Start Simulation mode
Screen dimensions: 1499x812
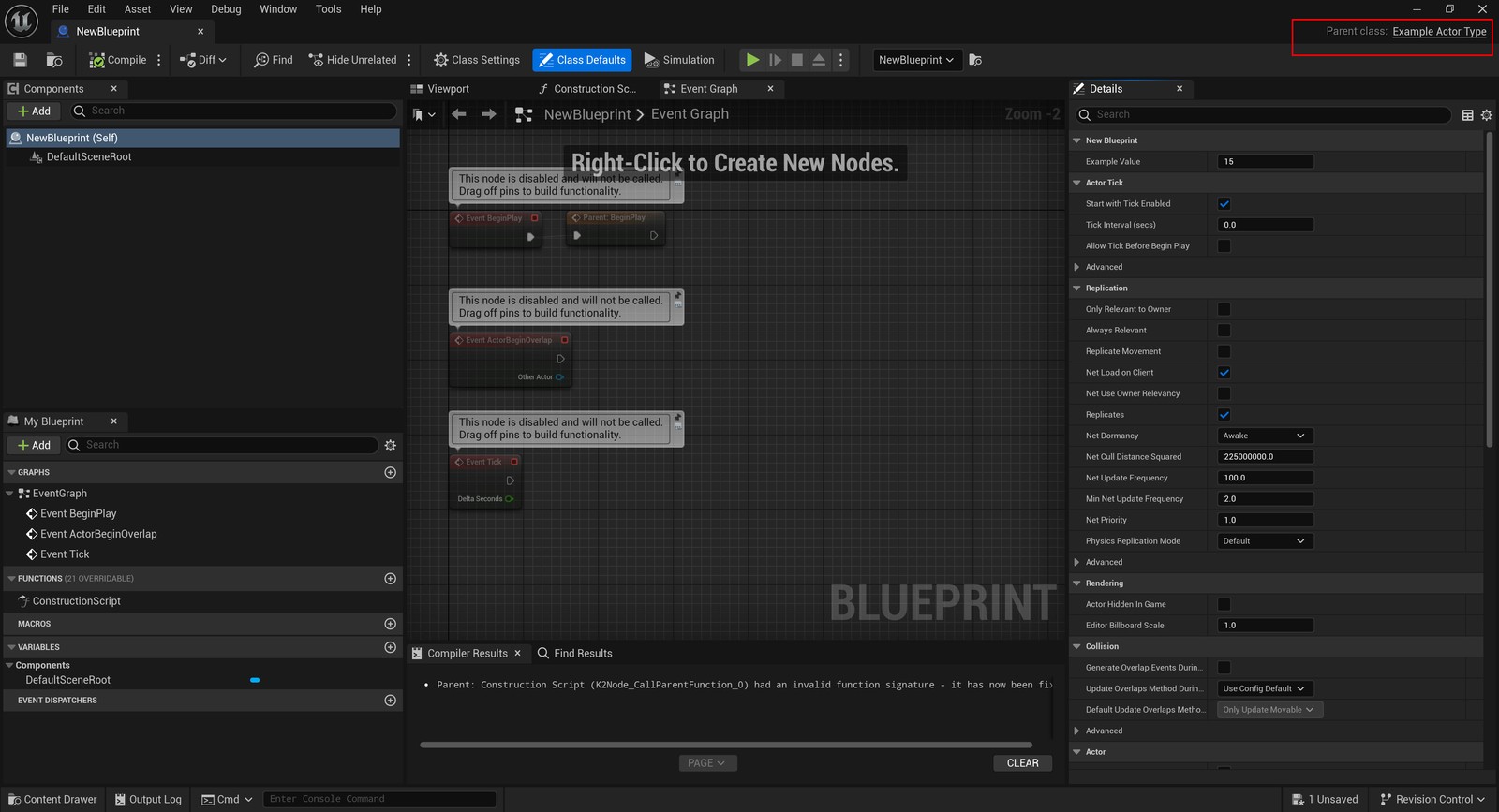click(x=679, y=60)
